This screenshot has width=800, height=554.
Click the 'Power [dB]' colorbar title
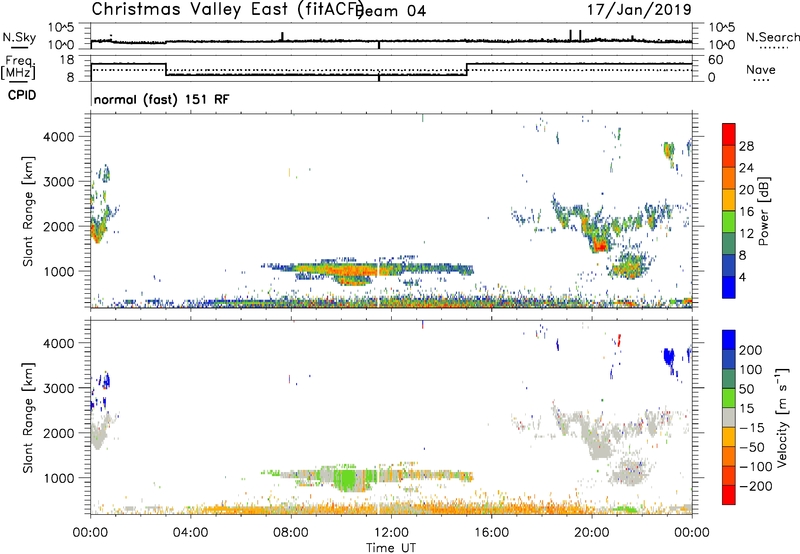coord(764,211)
